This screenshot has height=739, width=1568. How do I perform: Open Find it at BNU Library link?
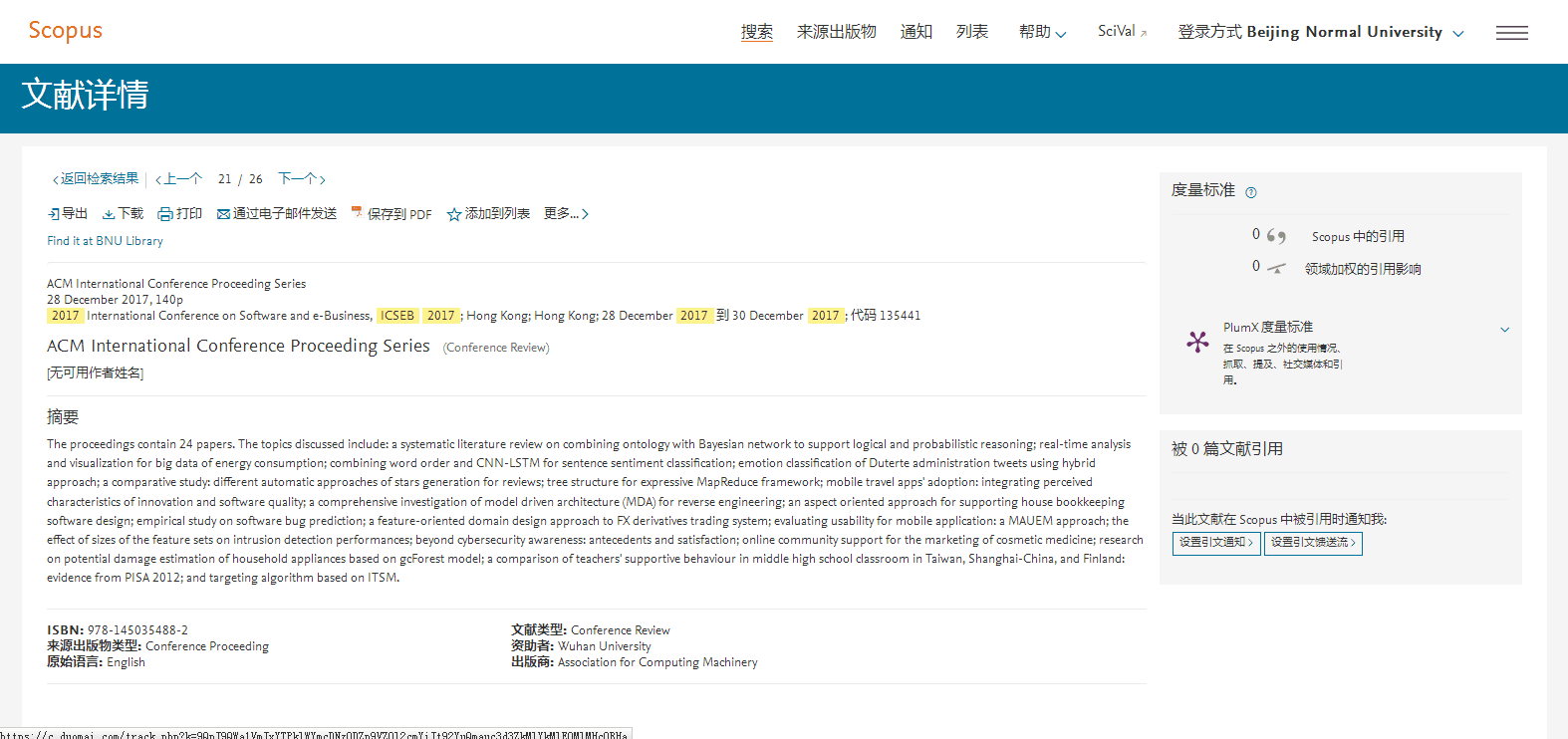click(105, 241)
